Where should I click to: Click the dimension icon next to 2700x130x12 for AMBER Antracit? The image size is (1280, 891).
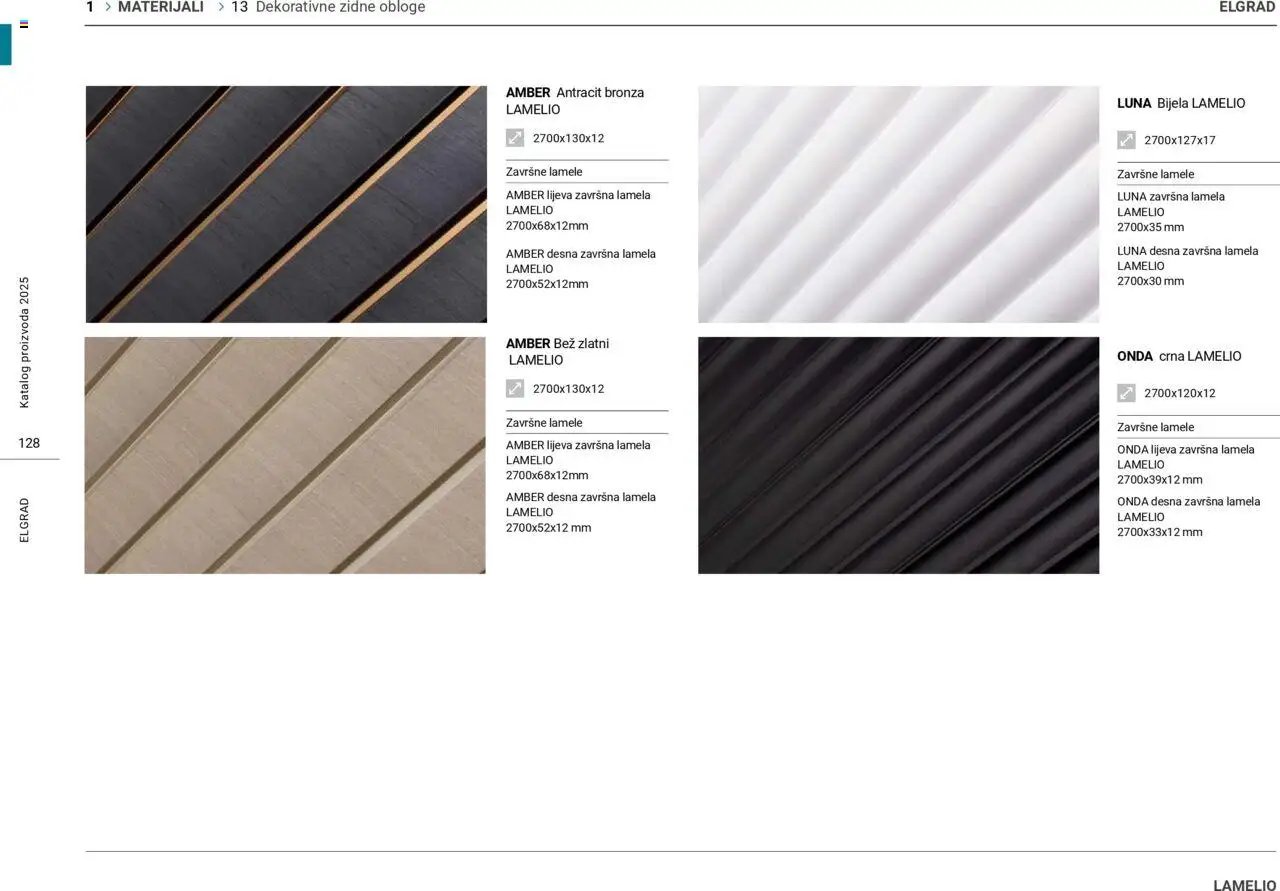[515, 137]
